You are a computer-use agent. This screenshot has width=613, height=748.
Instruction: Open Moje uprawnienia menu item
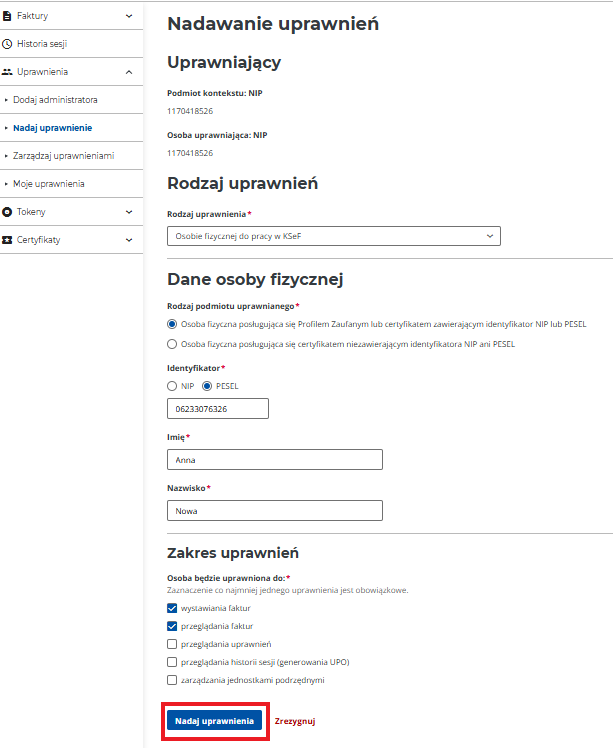coord(48,184)
